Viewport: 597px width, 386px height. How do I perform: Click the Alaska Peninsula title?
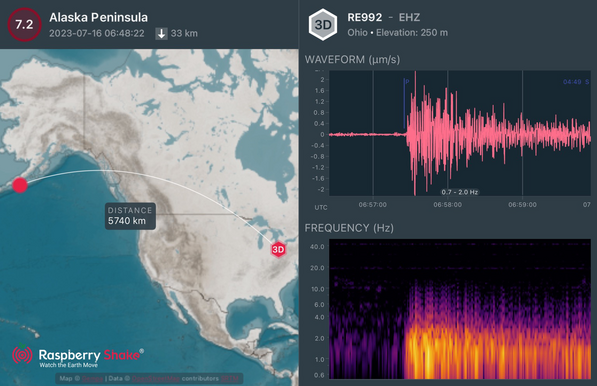[98, 18]
